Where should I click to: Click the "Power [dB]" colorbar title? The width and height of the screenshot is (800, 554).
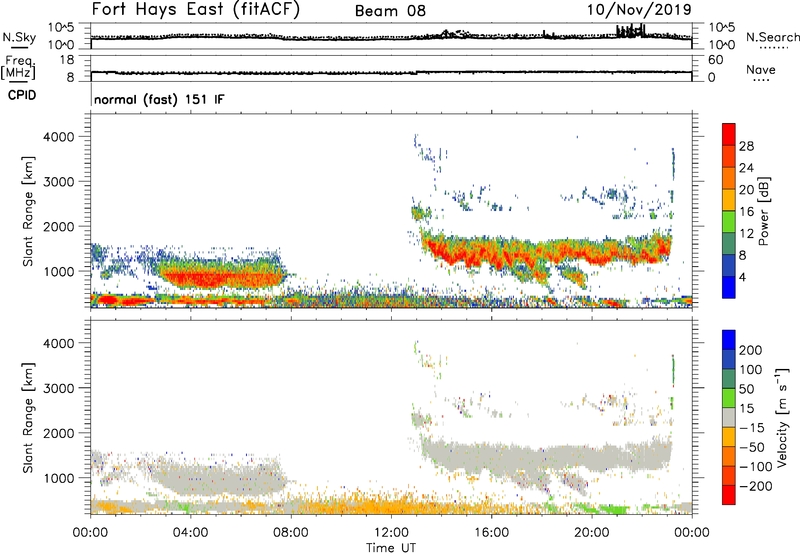click(x=763, y=211)
